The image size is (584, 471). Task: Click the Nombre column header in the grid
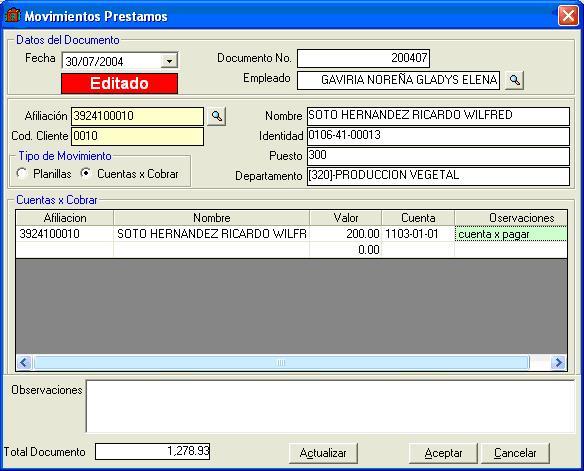tap(212, 218)
